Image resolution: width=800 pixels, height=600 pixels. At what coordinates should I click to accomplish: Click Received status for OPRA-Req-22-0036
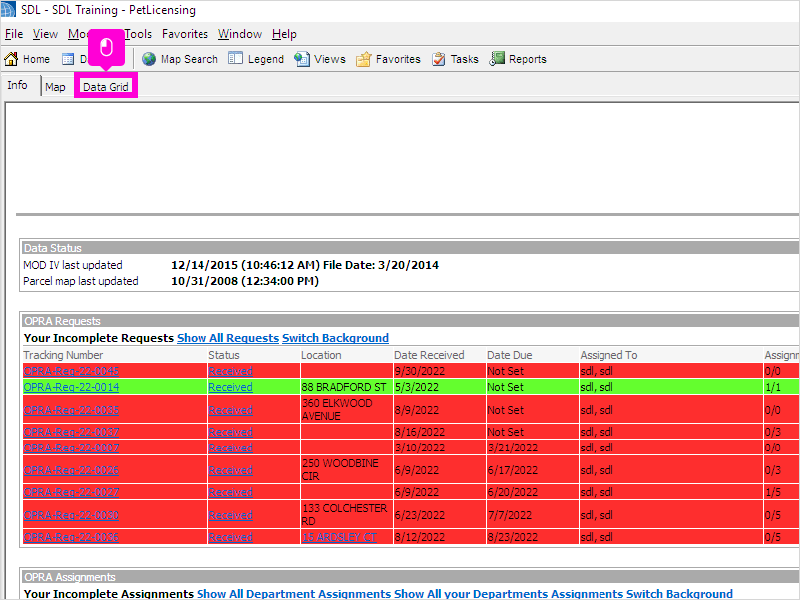point(231,537)
